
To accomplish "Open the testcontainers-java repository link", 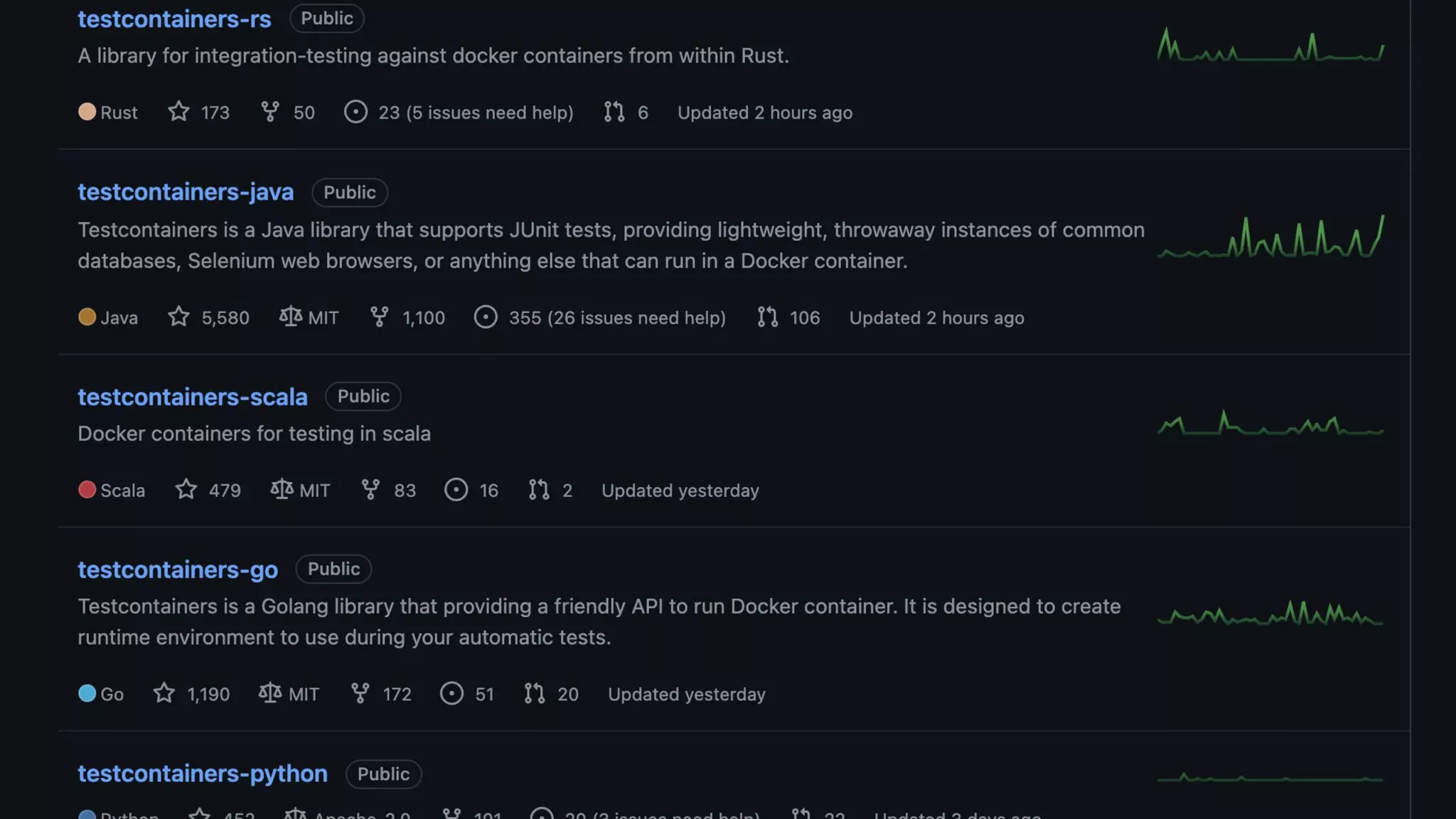I will (186, 192).
